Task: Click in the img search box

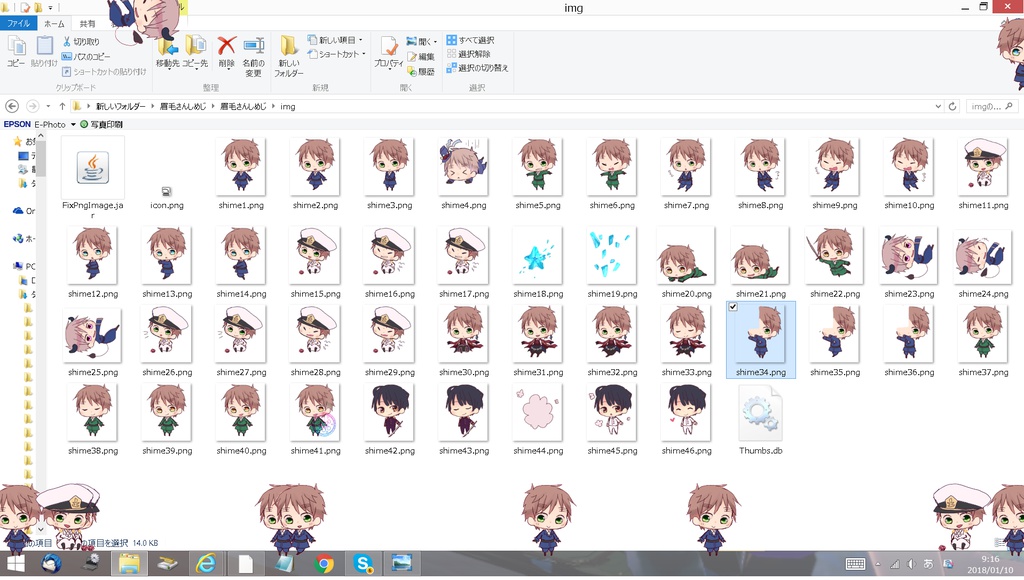Action: tap(991, 106)
